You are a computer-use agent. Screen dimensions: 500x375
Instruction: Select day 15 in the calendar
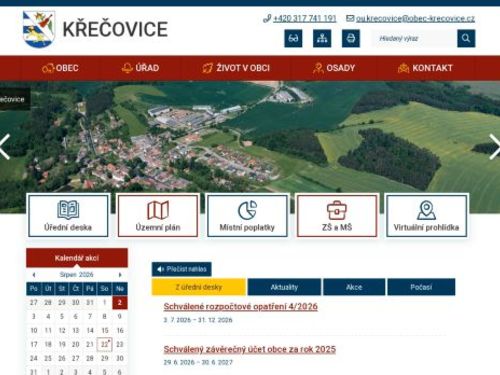[x=105, y=330]
